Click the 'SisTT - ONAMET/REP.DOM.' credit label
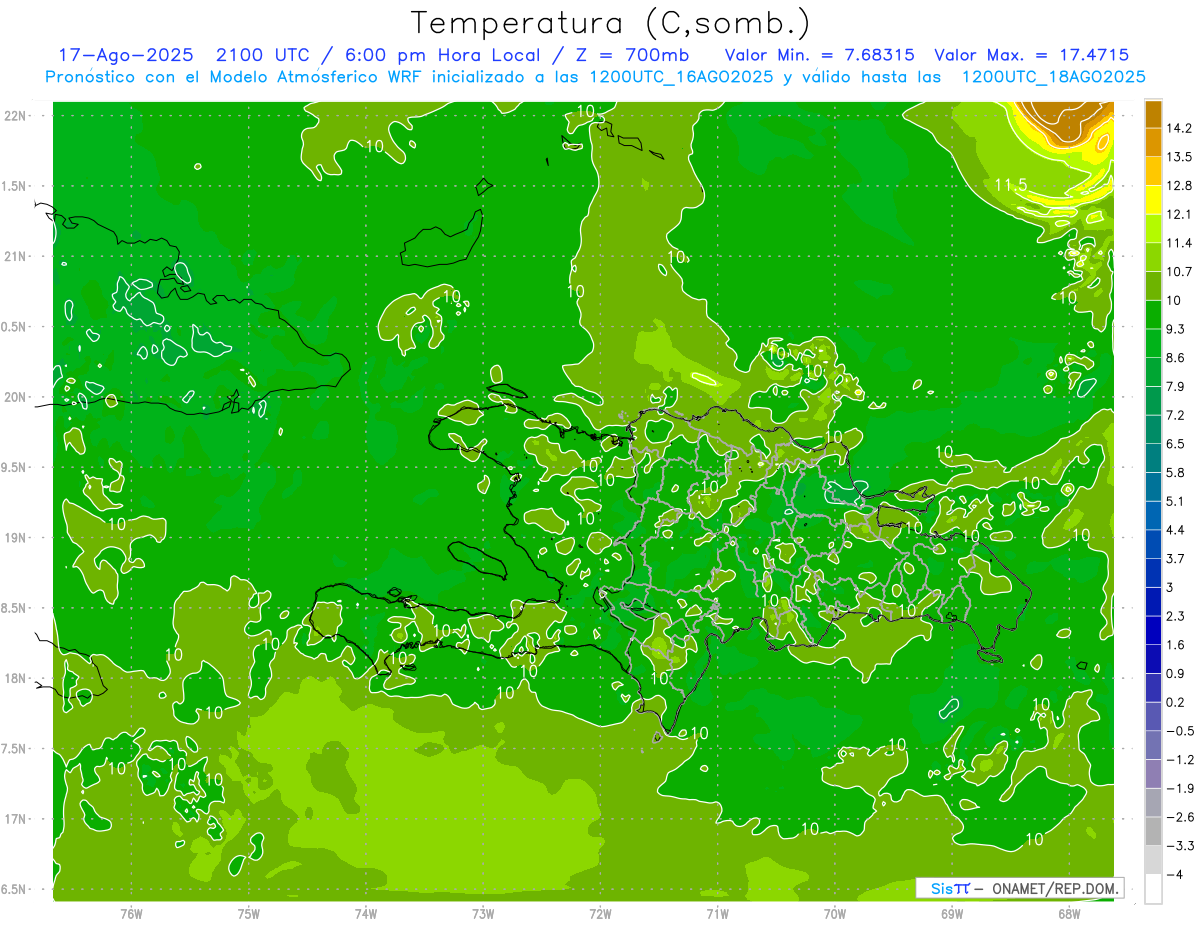 (1020, 888)
